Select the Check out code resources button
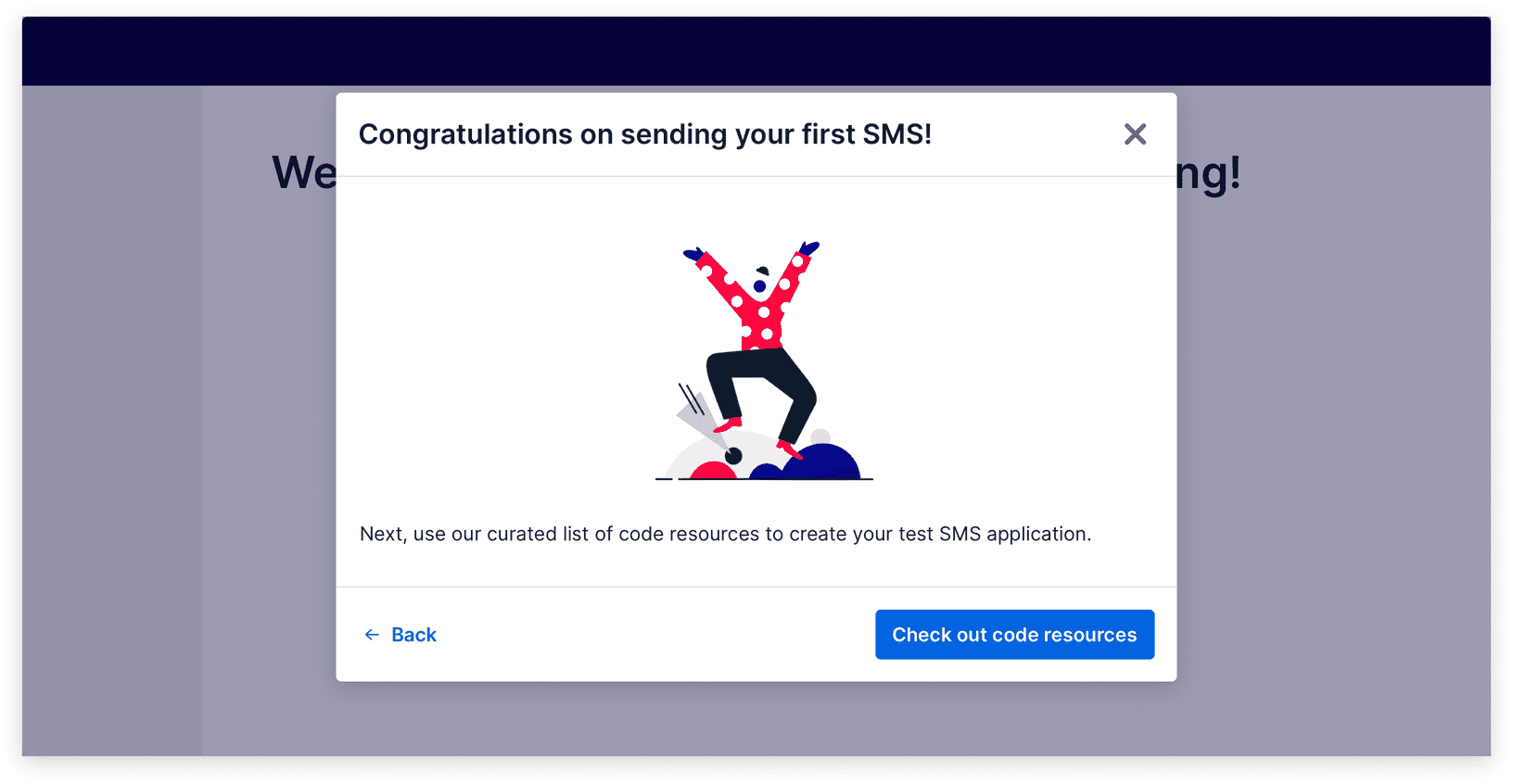Image resolution: width=1513 pixels, height=784 pixels. click(1014, 634)
